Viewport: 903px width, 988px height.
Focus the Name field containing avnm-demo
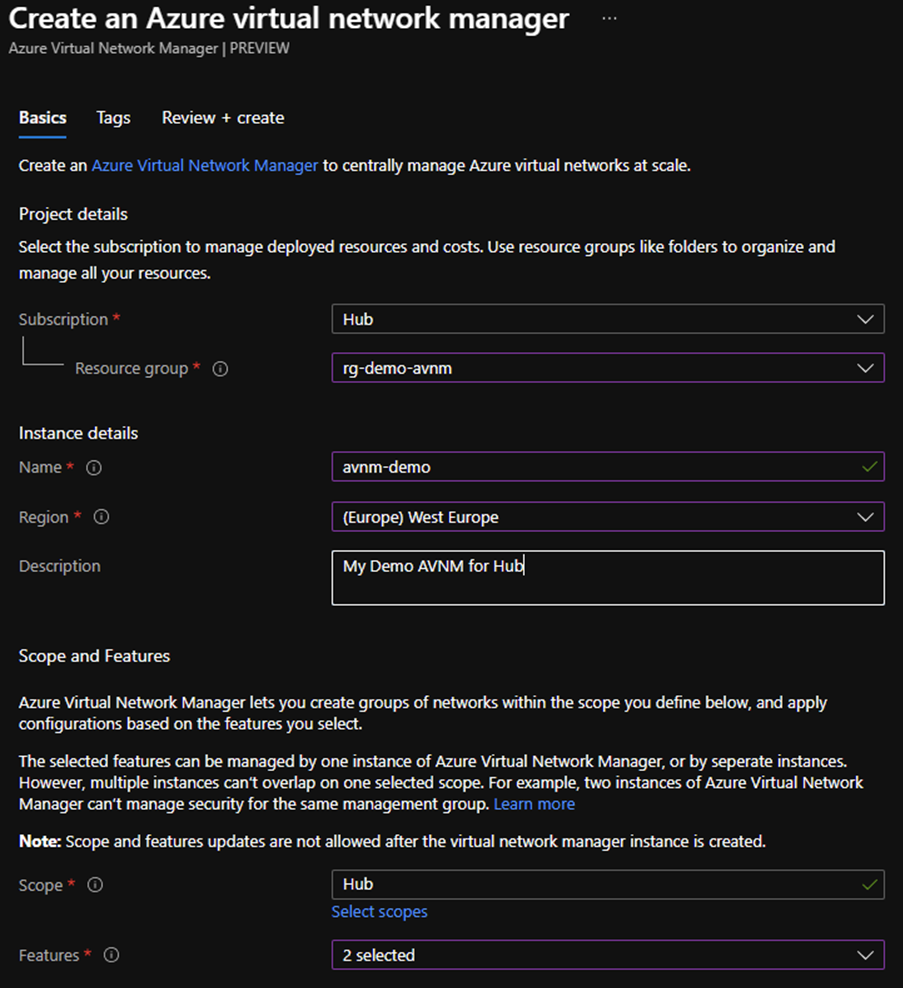pyautogui.click(x=608, y=467)
